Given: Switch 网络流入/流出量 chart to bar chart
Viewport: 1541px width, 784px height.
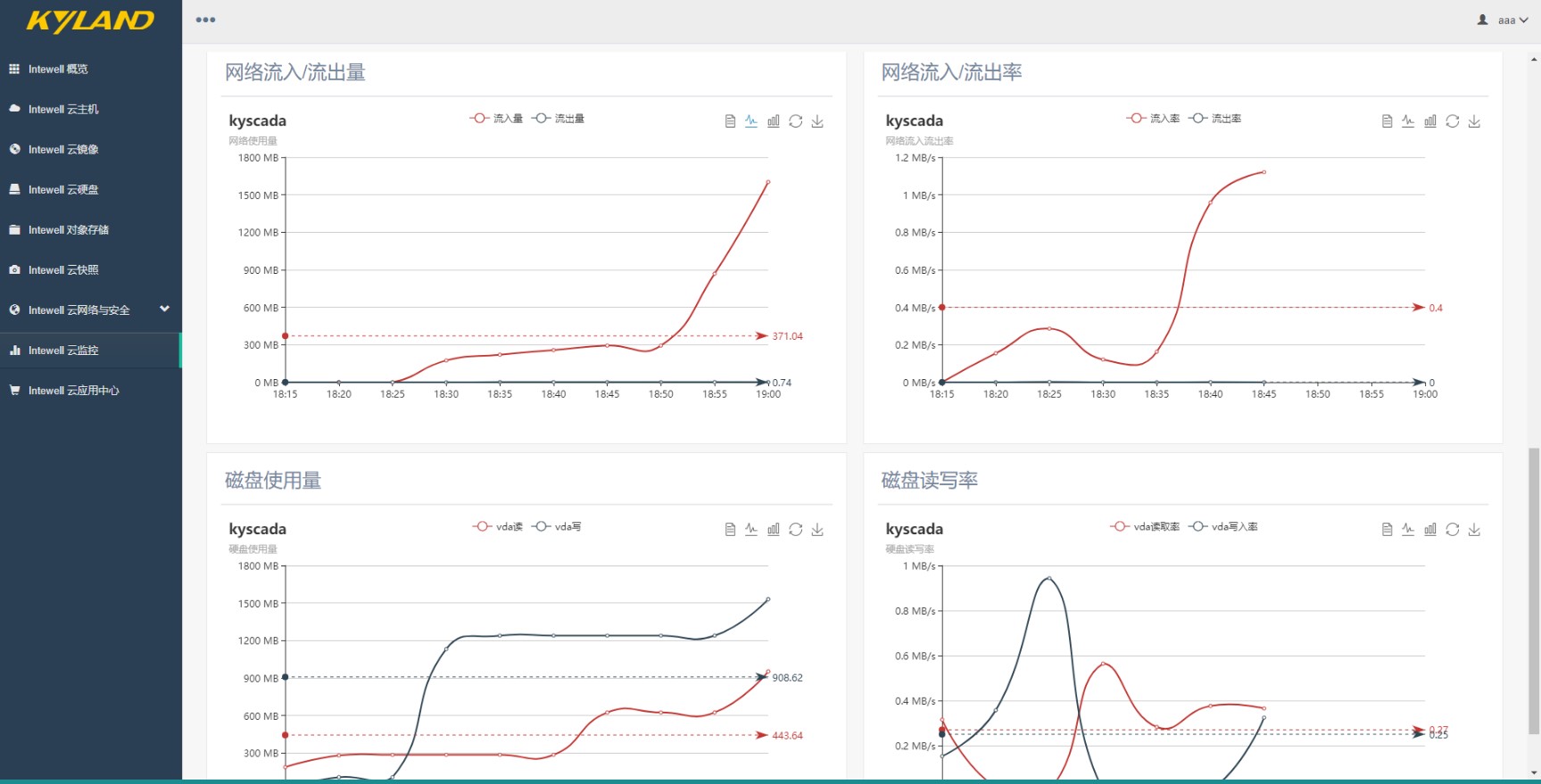Looking at the screenshot, I should click(774, 121).
